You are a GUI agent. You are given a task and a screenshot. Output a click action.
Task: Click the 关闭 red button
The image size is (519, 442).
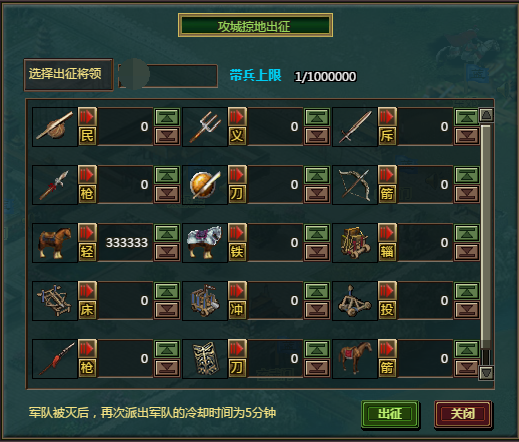(x=463, y=414)
